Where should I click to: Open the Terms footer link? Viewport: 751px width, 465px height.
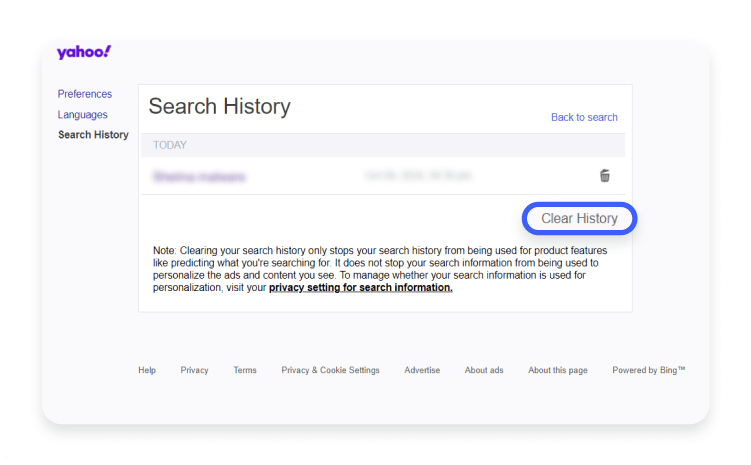pyautogui.click(x=245, y=370)
